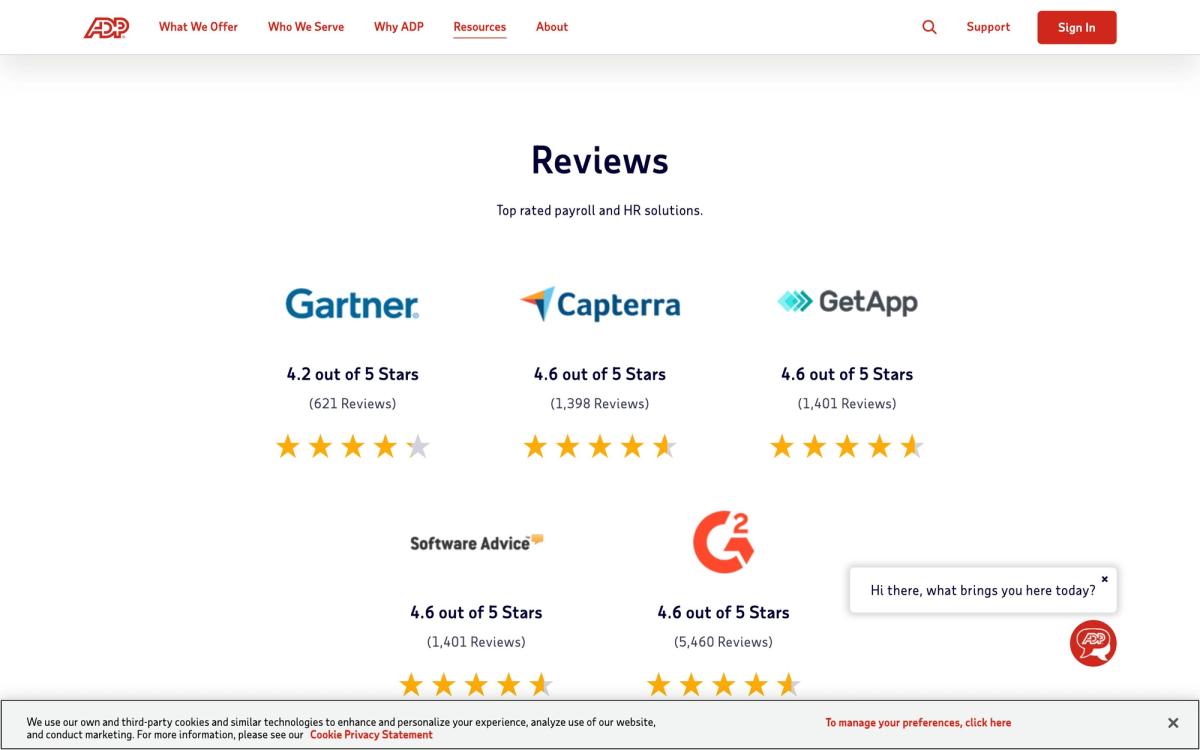1200x750 pixels.
Task: Click the G2 logo
Action: (x=723, y=542)
